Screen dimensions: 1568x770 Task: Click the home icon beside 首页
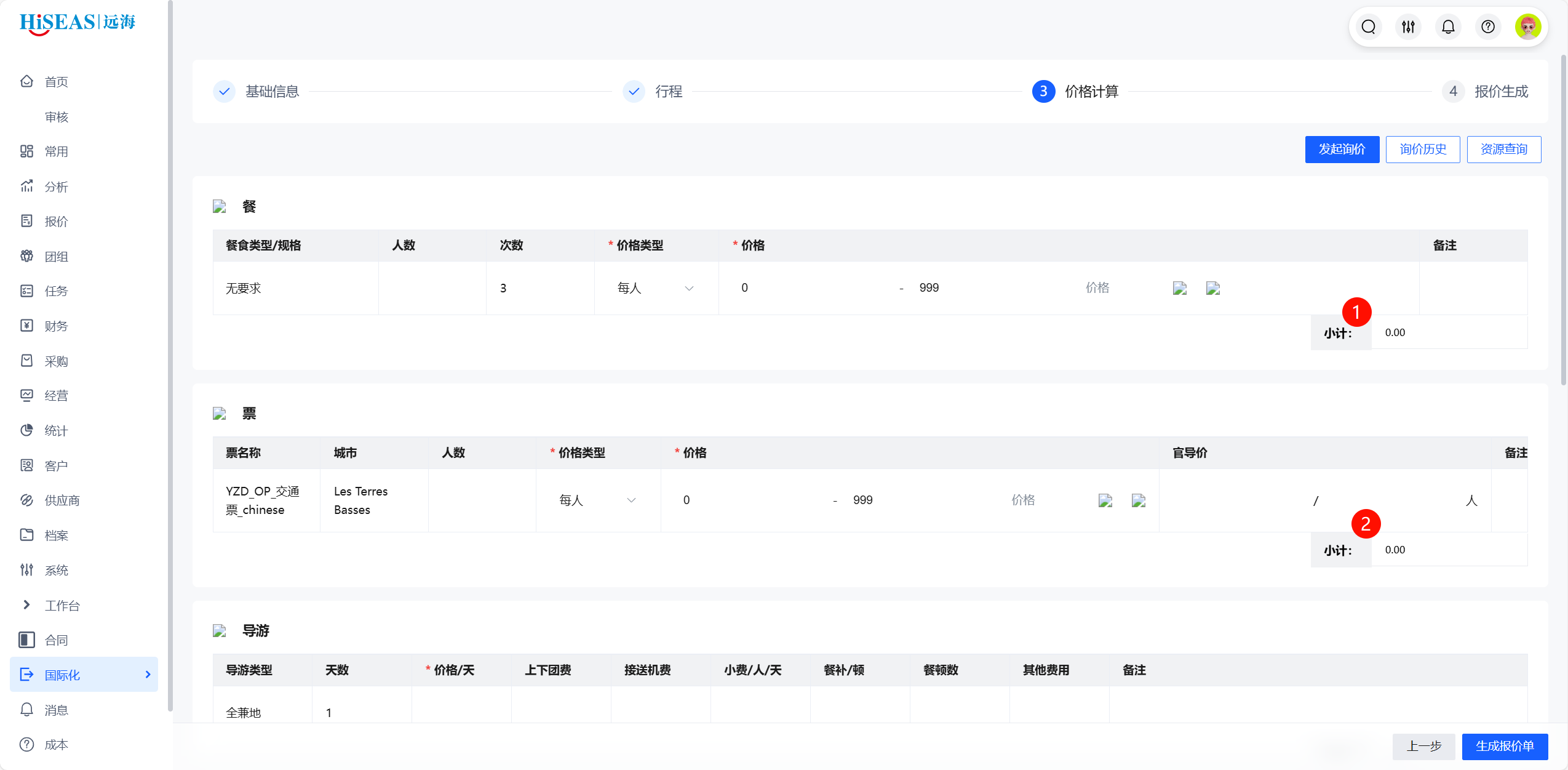[26, 81]
